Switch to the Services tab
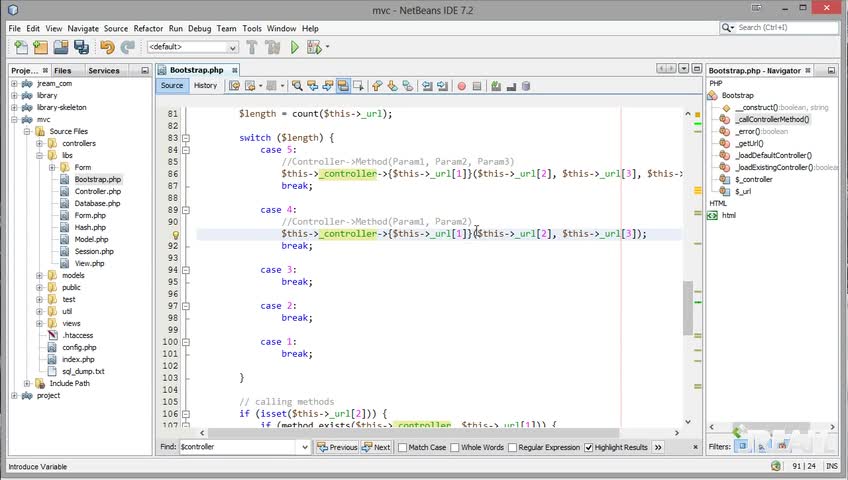 point(104,70)
